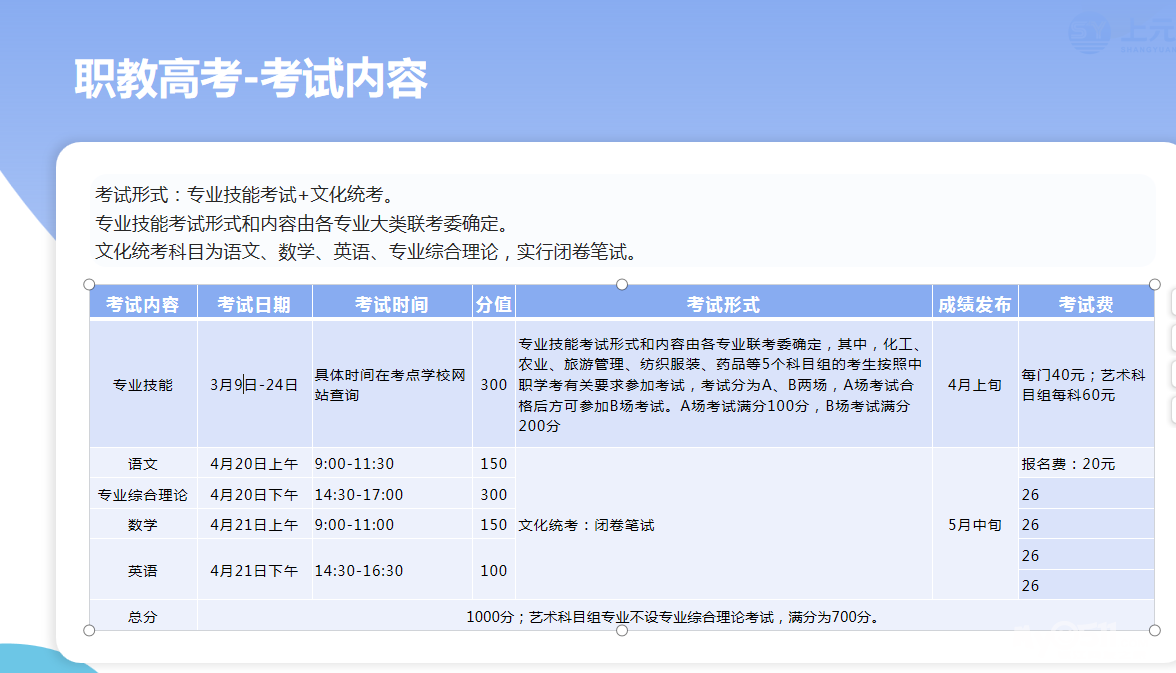
Task: Click the table's top-center resize handle
Action: click(x=622, y=285)
